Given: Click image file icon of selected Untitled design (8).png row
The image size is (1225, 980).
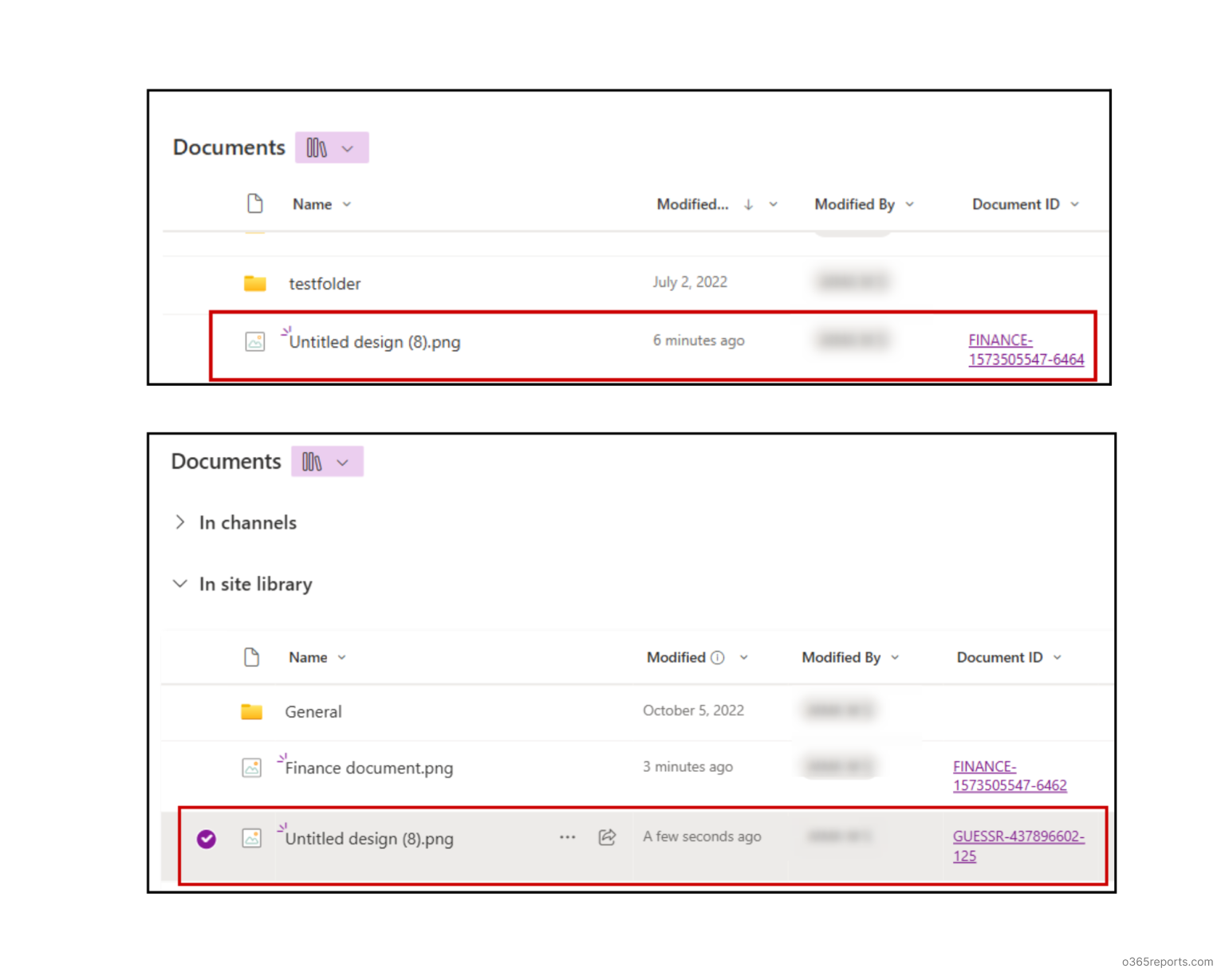Looking at the screenshot, I should click(x=252, y=838).
